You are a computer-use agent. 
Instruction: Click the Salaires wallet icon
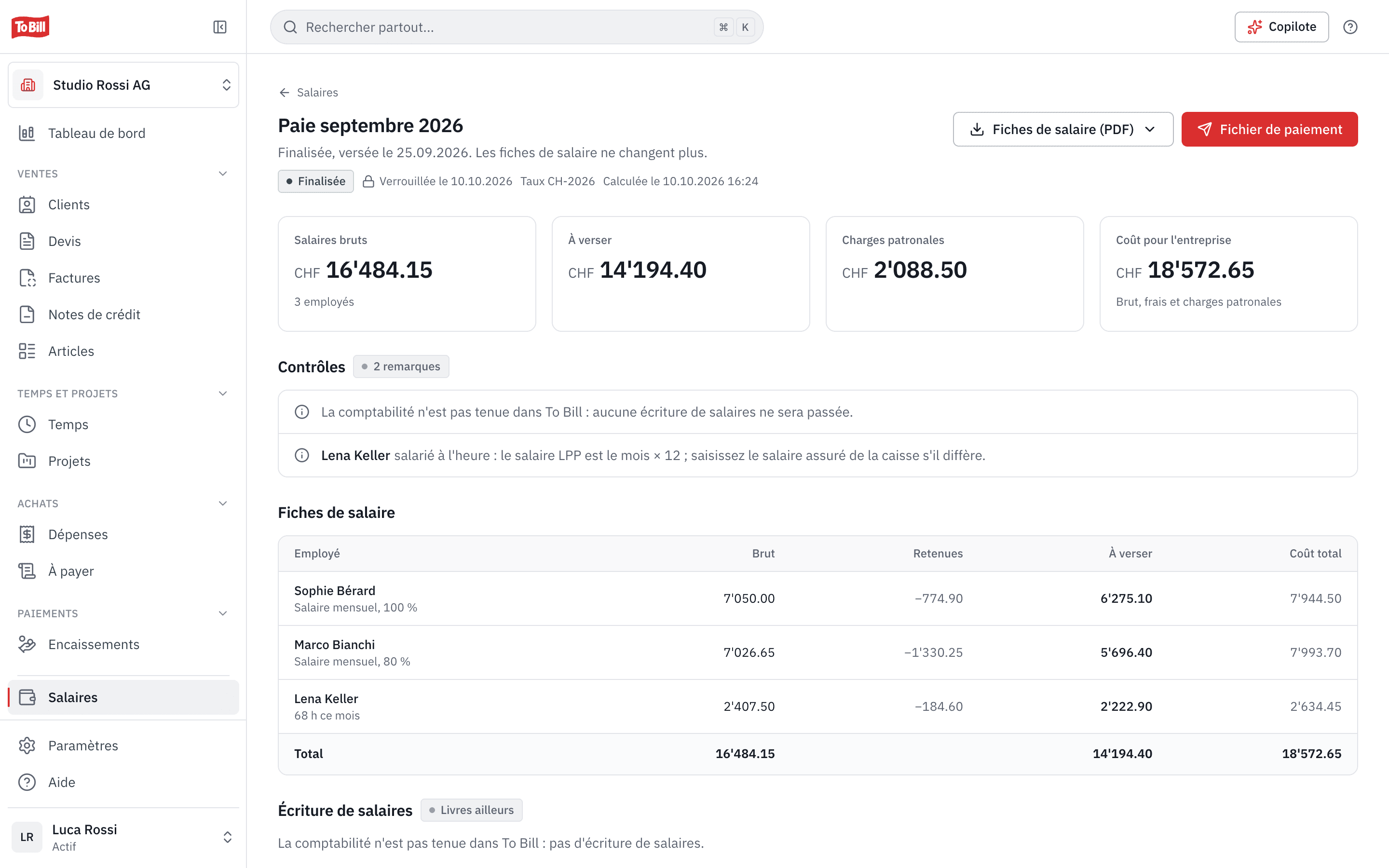tap(27, 697)
